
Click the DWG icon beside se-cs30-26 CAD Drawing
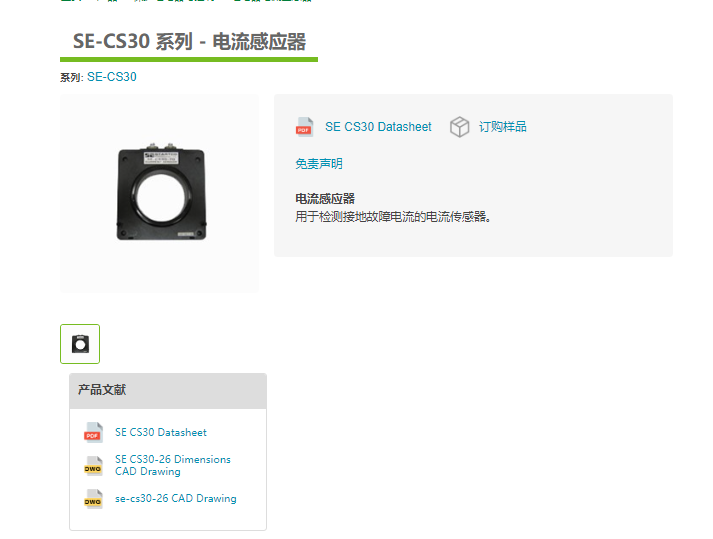tap(93, 499)
